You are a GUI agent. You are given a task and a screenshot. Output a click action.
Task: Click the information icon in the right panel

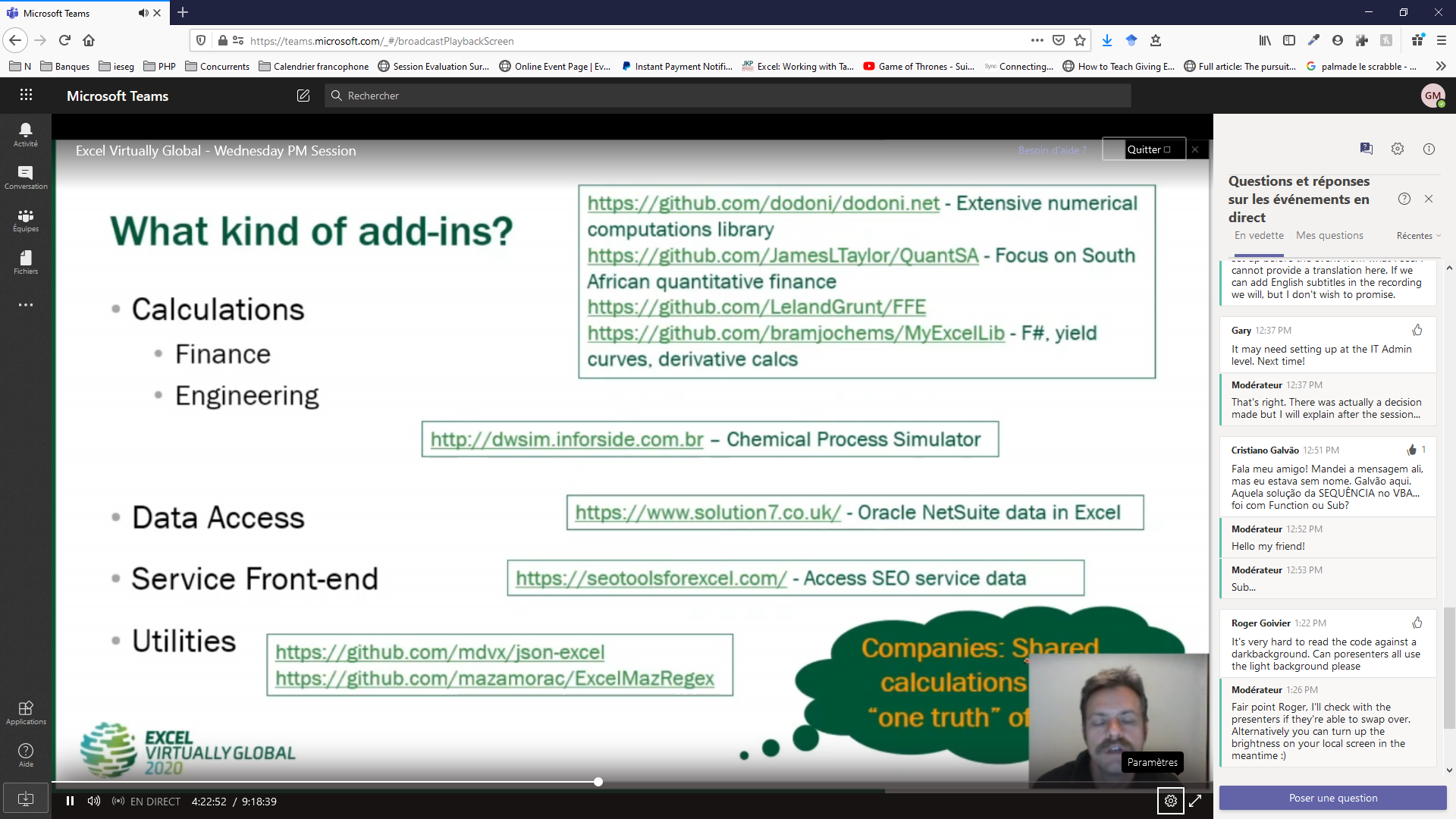(1429, 149)
